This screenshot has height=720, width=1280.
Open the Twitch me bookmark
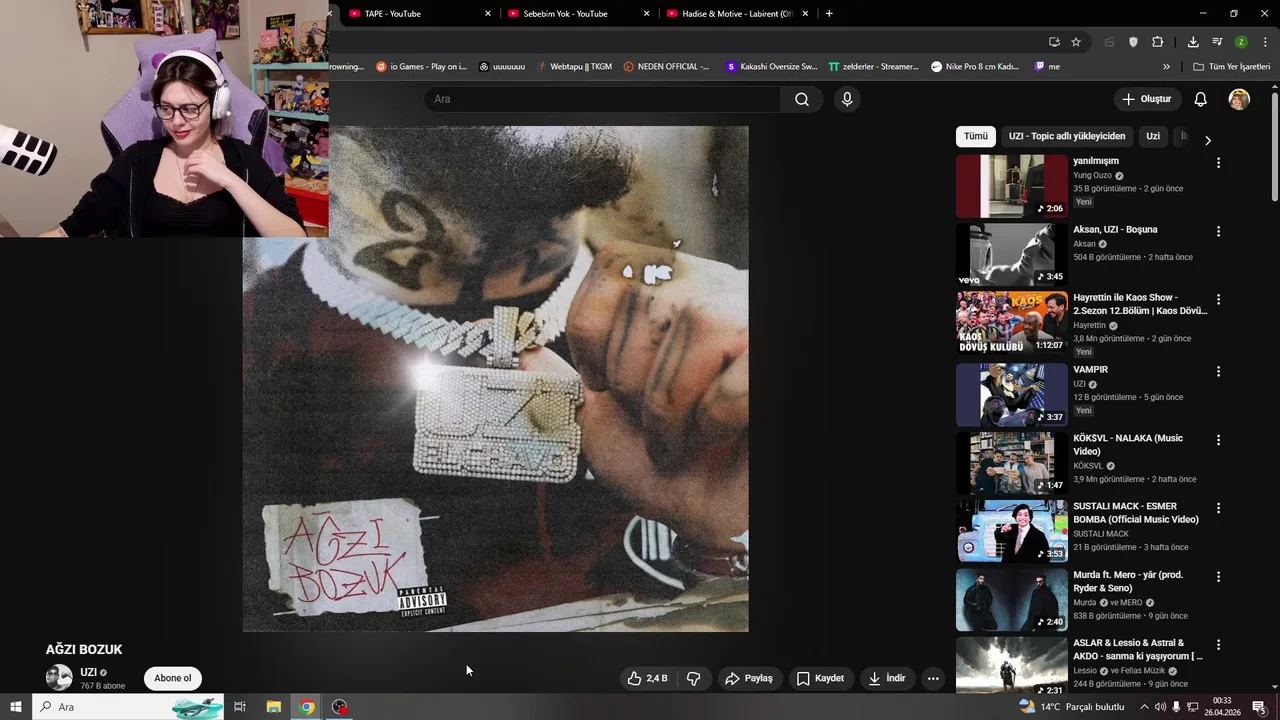1047,67
